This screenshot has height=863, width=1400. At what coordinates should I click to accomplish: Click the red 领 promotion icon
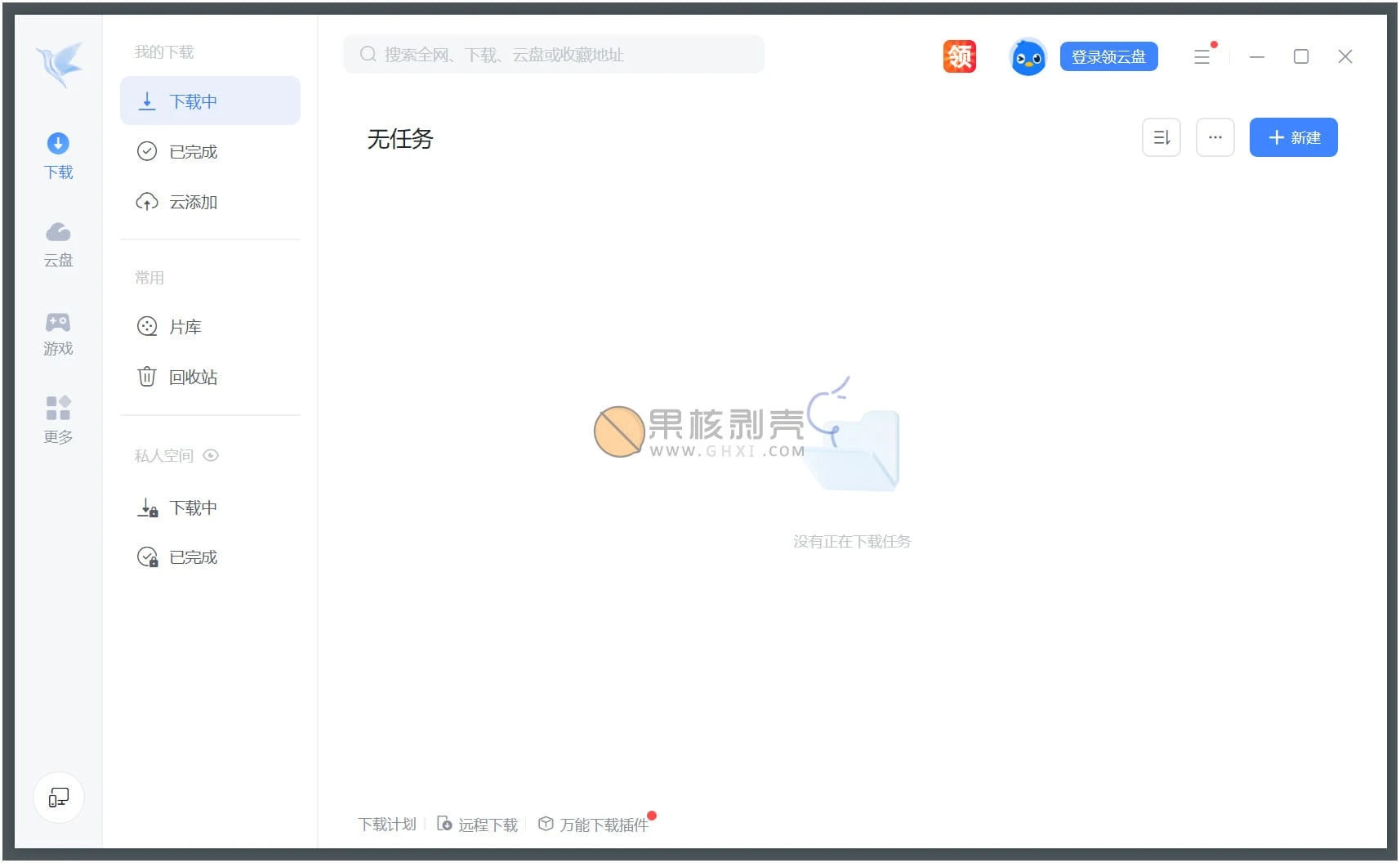point(959,56)
